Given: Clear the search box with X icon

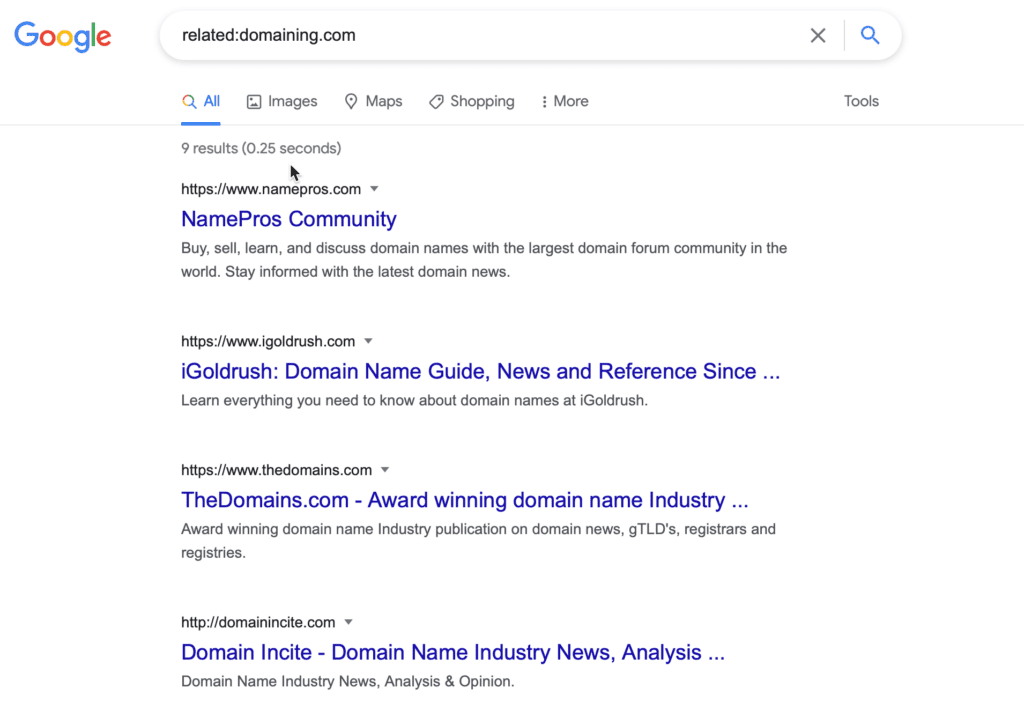Looking at the screenshot, I should click(818, 36).
